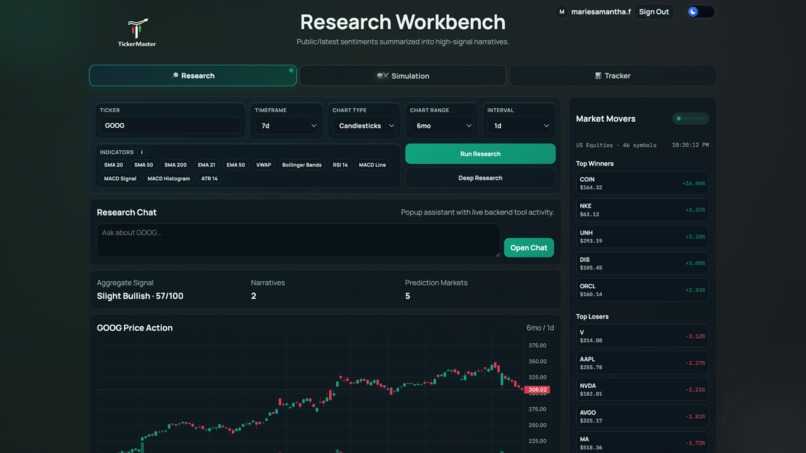Click the indicators info icon
The image size is (806, 453).
142,152
